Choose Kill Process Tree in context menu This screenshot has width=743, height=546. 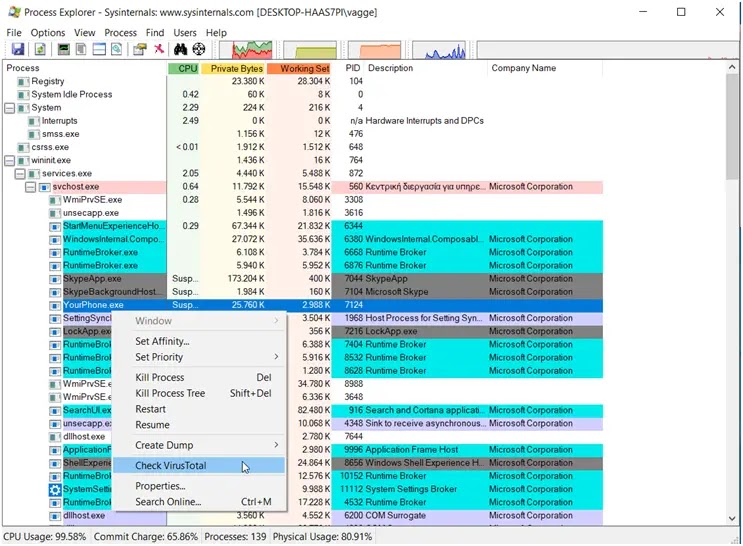click(x=199, y=393)
